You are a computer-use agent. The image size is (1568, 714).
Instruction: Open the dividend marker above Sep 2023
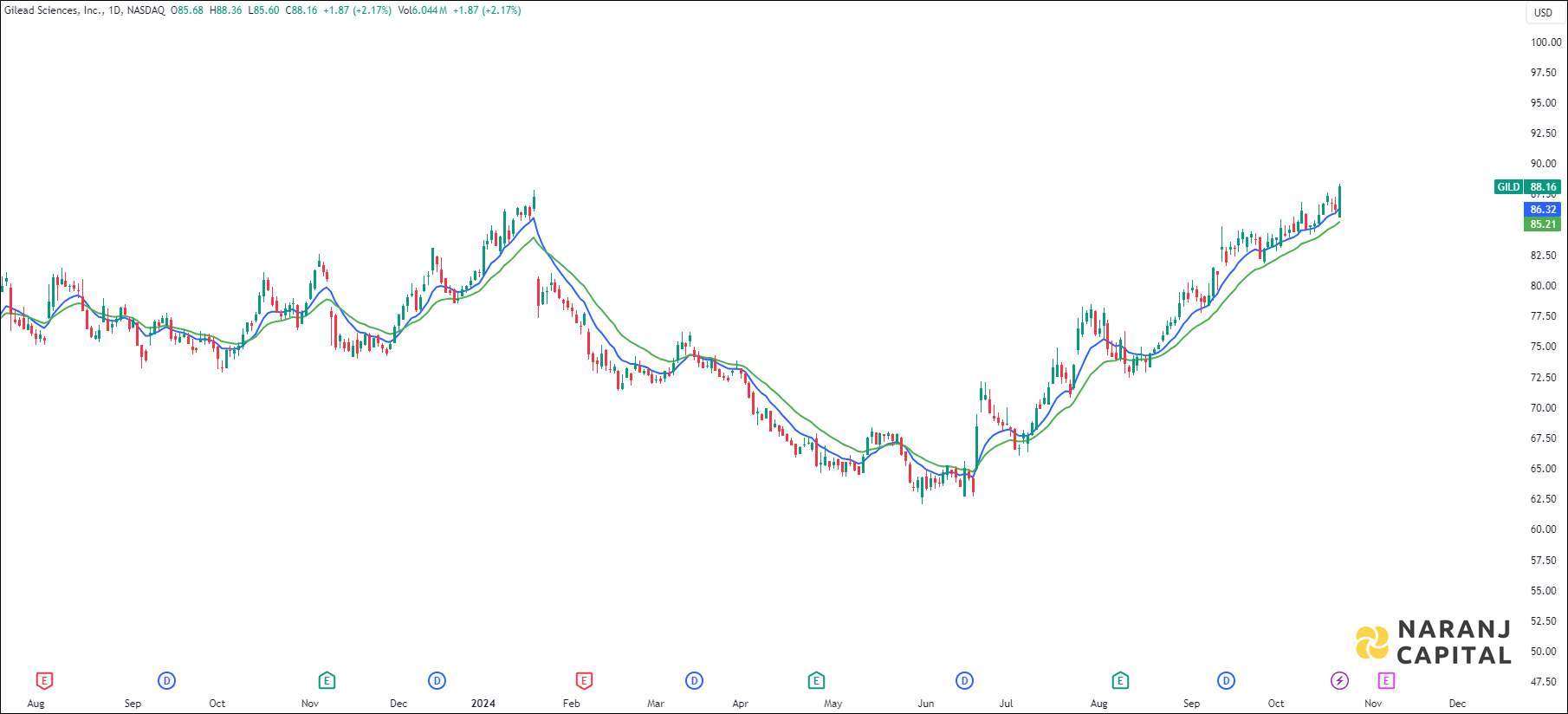(x=166, y=681)
